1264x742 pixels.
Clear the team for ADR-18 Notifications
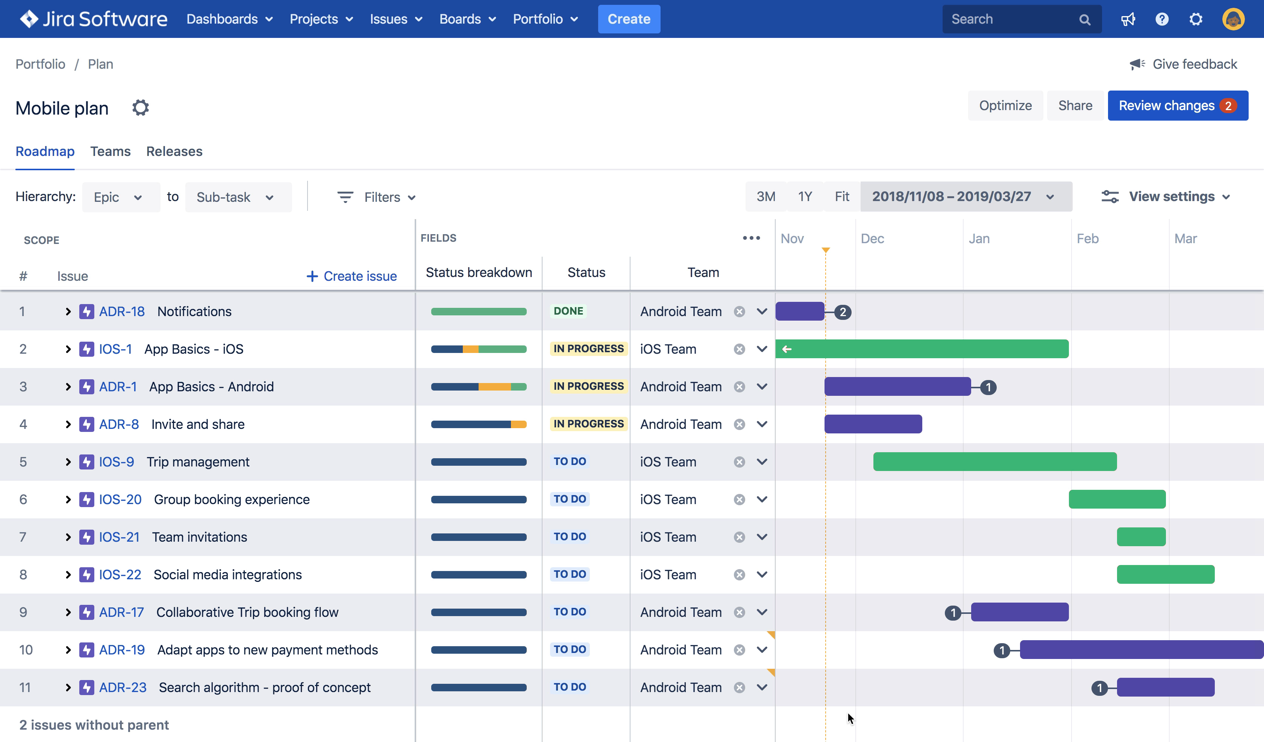[x=739, y=312]
